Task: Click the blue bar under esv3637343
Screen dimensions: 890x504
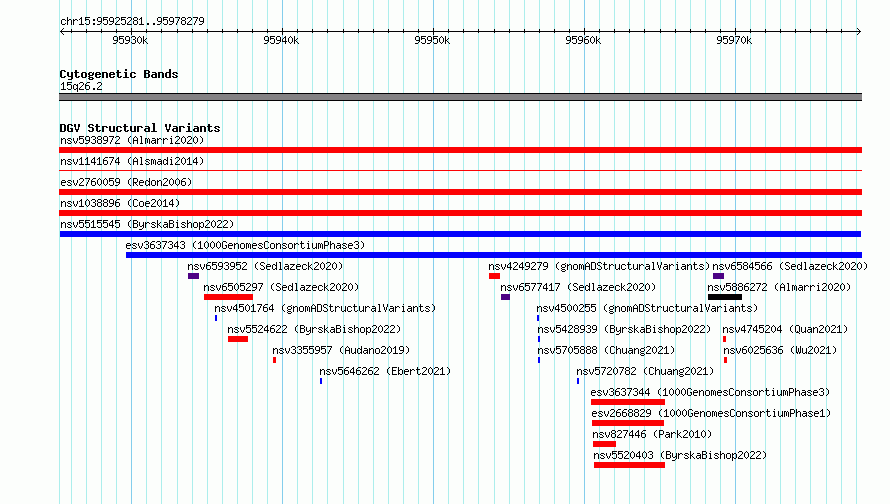Action: (x=494, y=255)
